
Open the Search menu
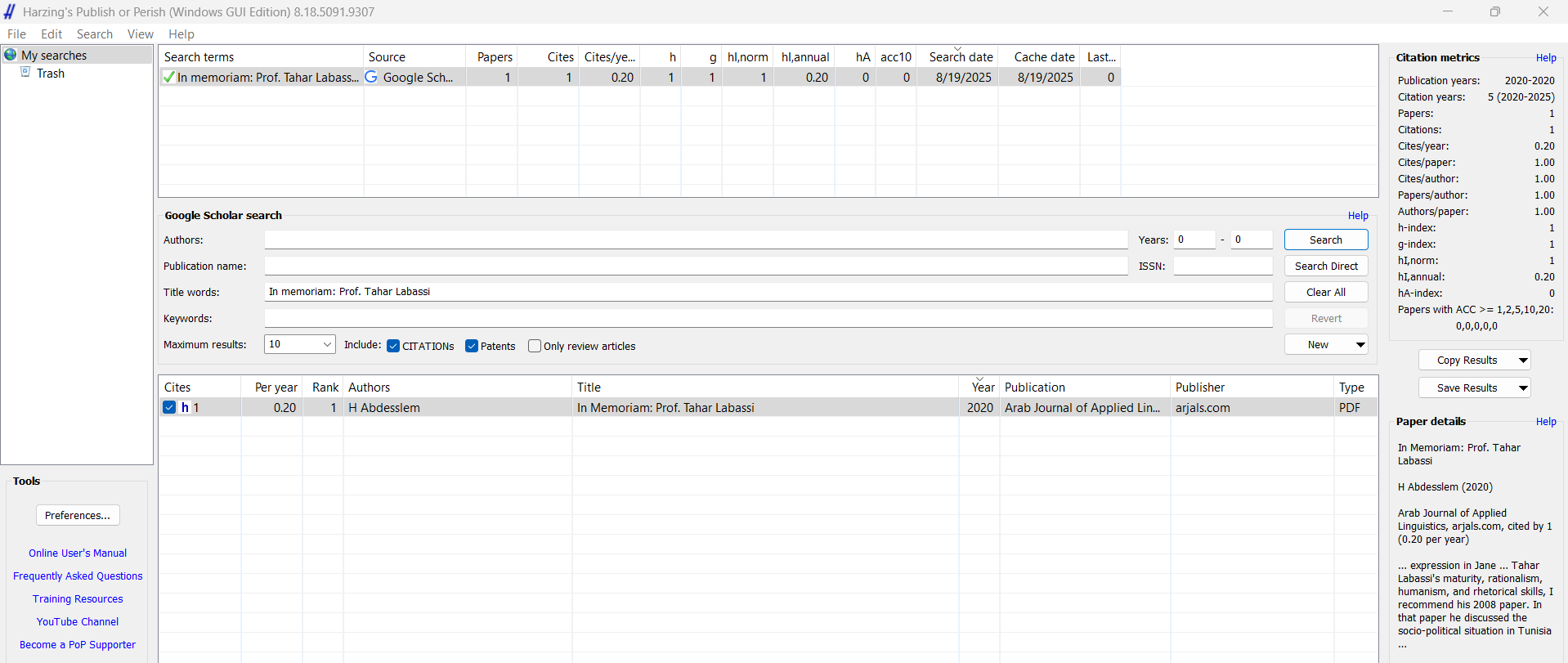95,34
